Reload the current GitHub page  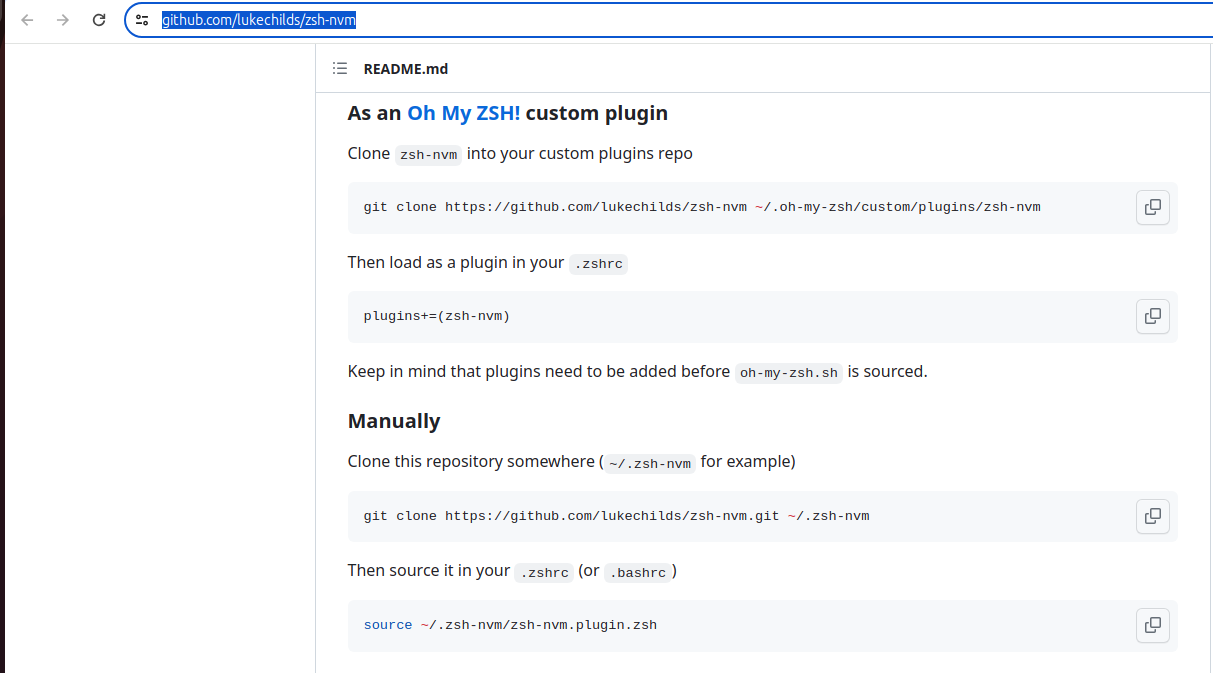99,20
